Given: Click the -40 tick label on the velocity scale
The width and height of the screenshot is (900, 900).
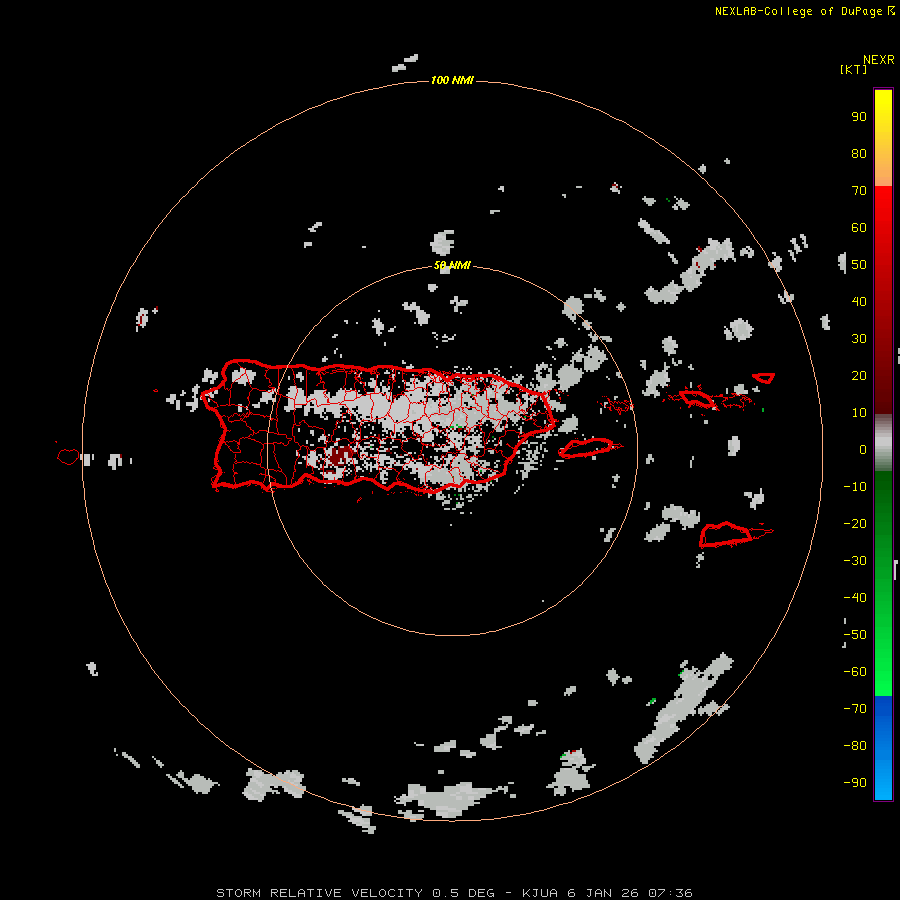Looking at the screenshot, I should [855, 598].
